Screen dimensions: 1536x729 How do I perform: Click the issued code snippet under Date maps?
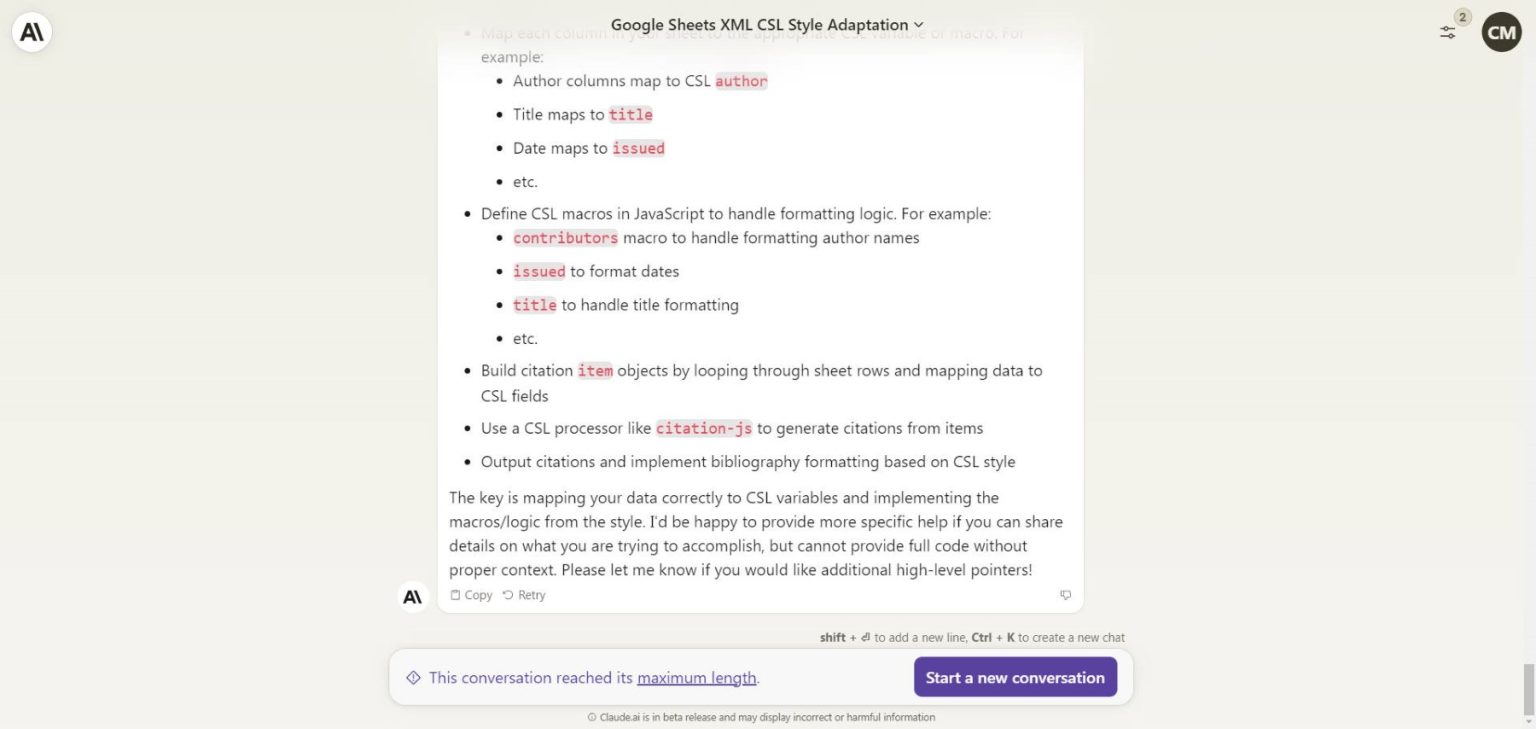click(x=638, y=148)
